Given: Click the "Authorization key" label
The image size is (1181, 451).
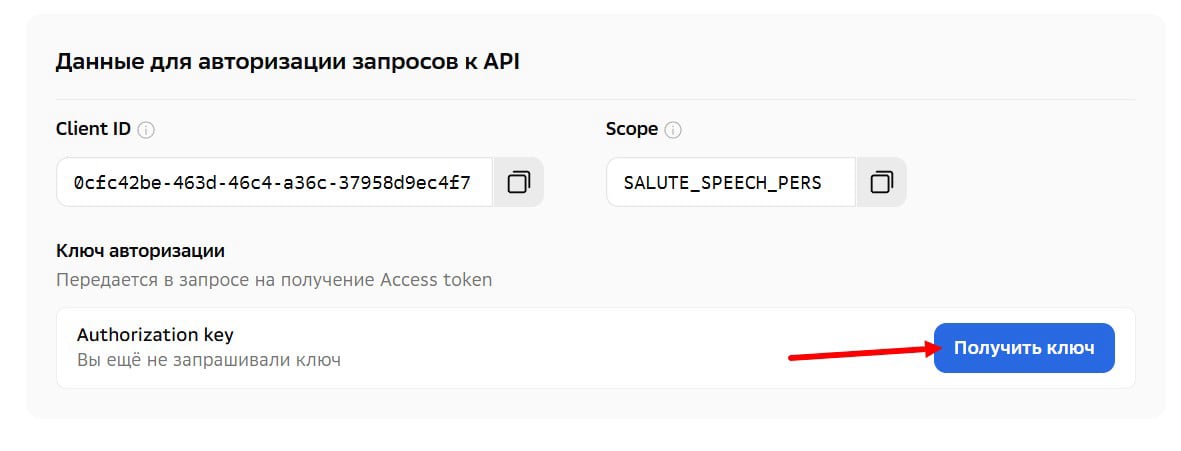Looking at the screenshot, I should [155, 335].
